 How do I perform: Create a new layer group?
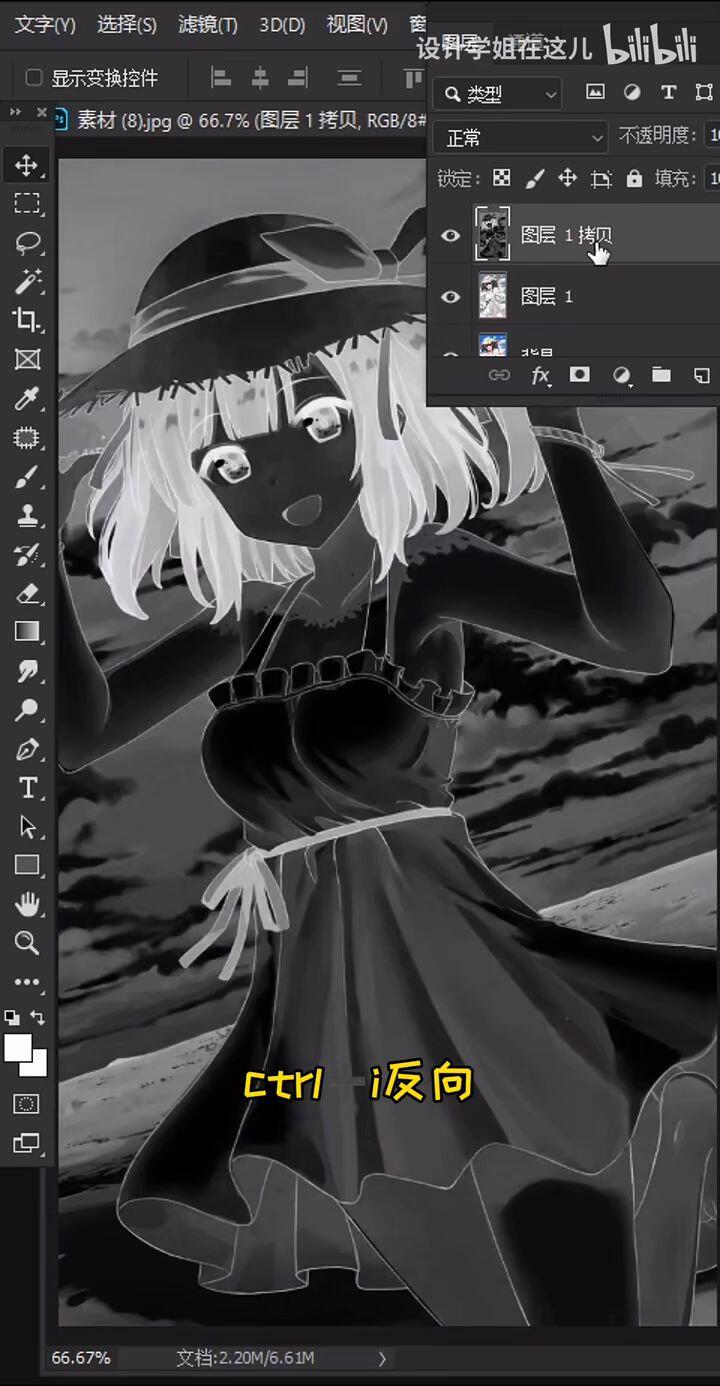(x=661, y=375)
